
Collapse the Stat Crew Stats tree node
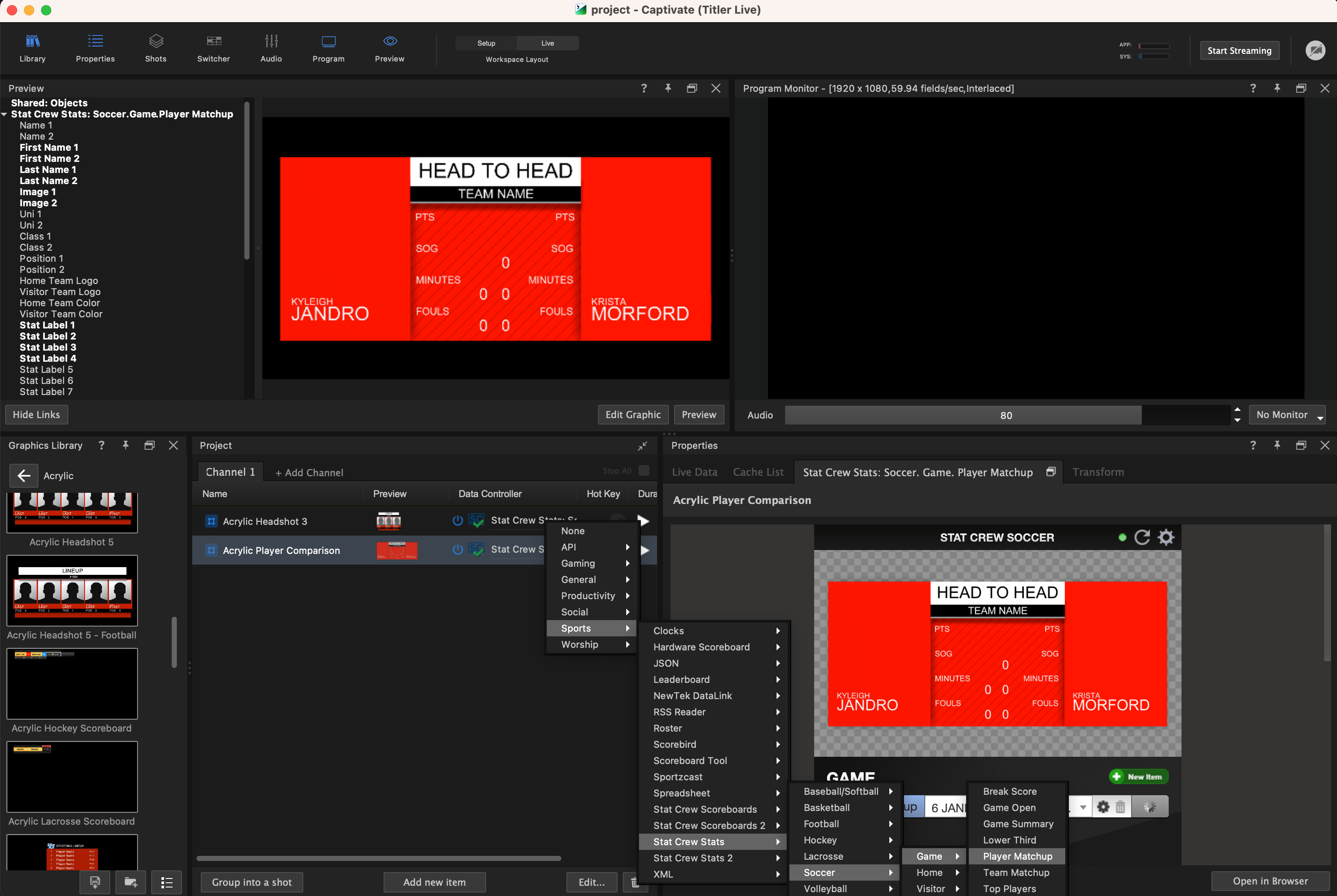click(x=5, y=114)
